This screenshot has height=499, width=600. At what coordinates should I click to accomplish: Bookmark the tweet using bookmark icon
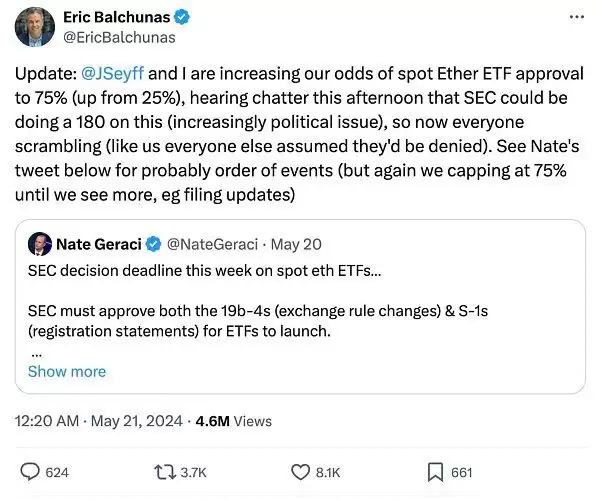436,472
